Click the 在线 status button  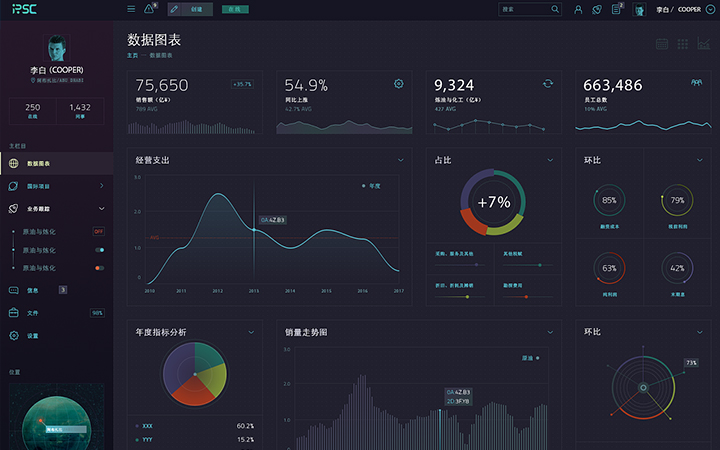tap(235, 9)
